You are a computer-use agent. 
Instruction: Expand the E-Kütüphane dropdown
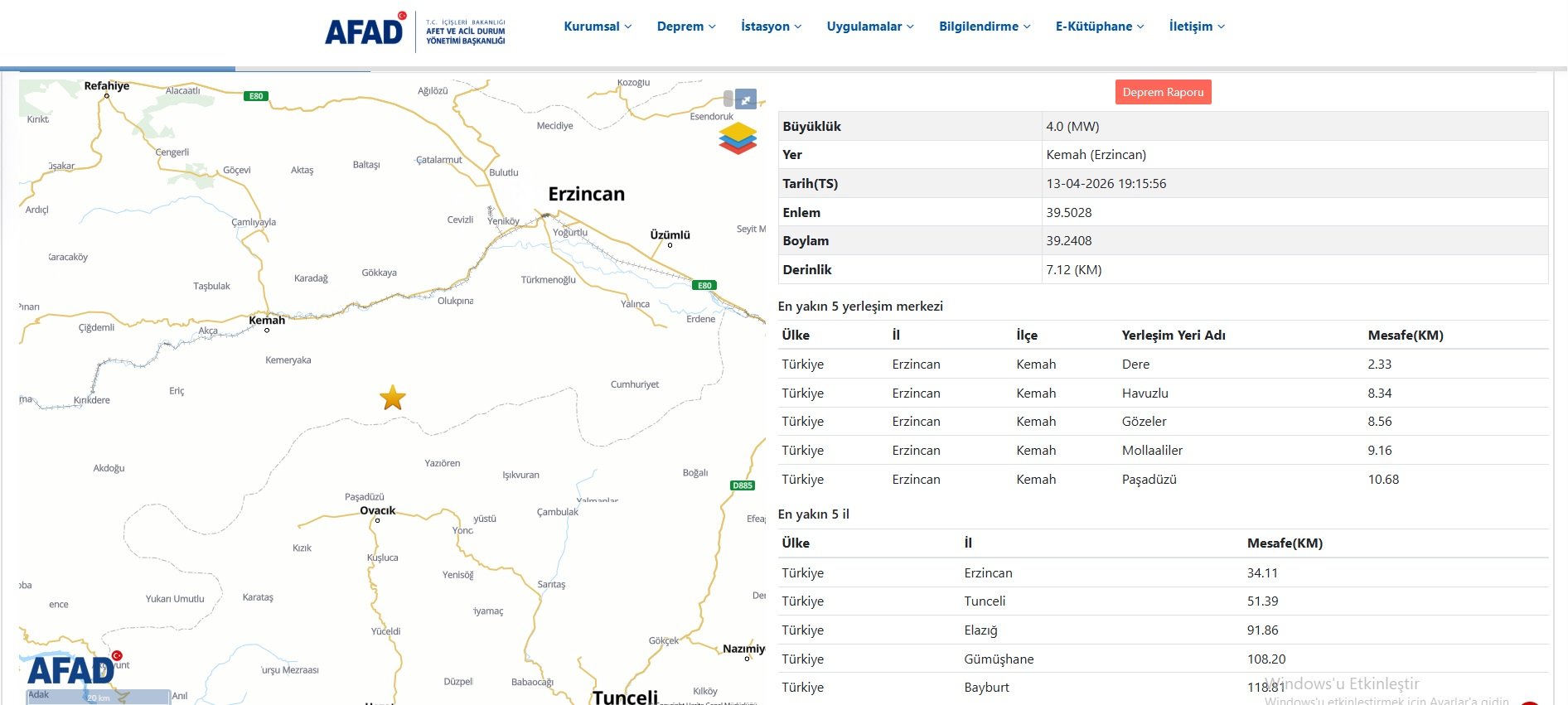click(x=1100, y=27)
